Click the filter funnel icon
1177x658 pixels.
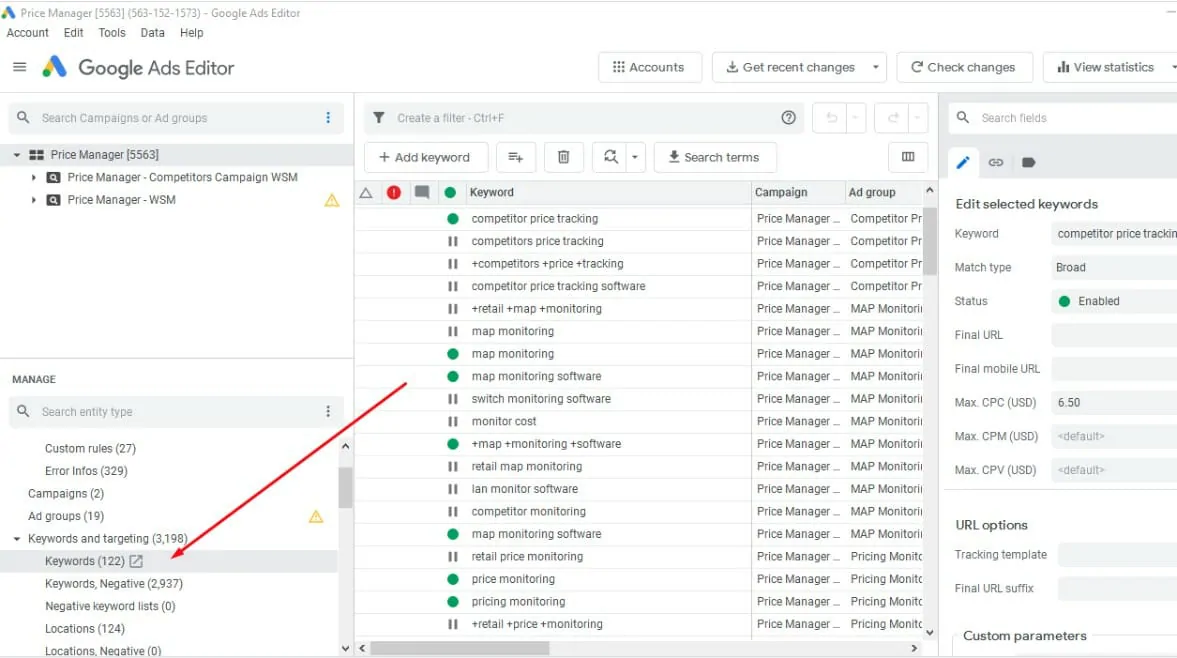379,118
